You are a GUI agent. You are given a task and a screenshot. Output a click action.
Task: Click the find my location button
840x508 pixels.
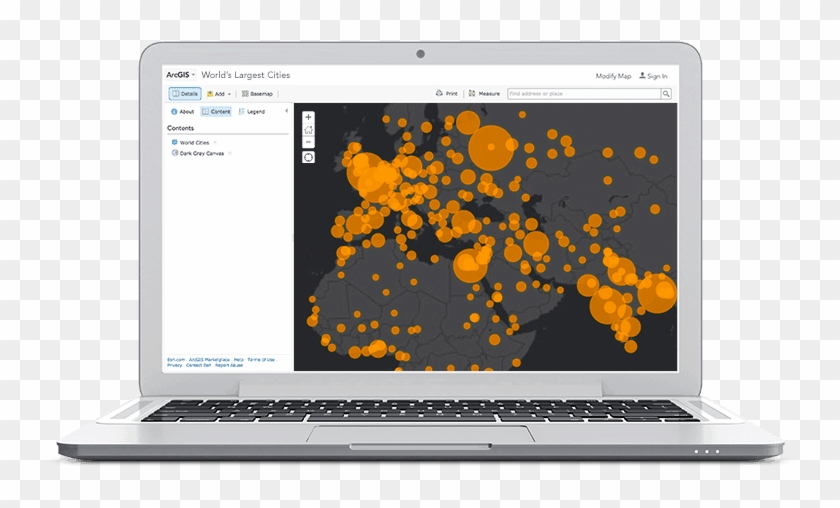[308, 157]
